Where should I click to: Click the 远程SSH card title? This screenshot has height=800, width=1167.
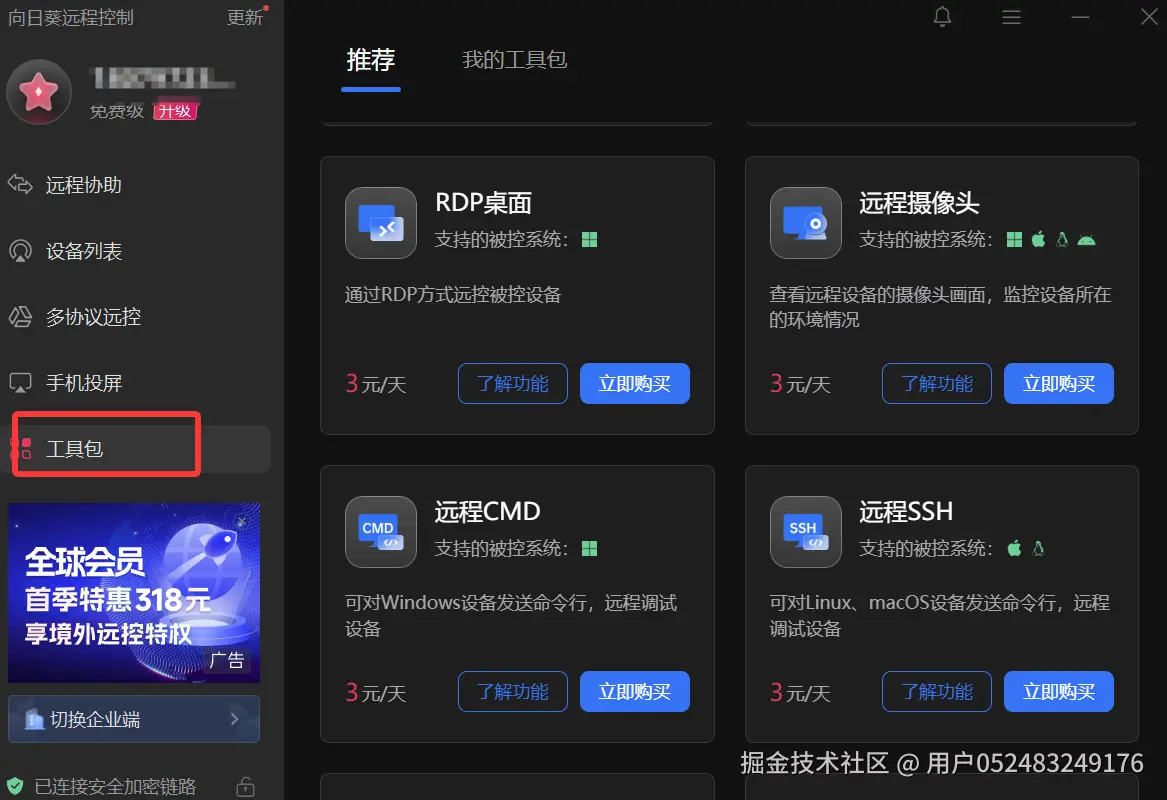(x=906, y=511)
